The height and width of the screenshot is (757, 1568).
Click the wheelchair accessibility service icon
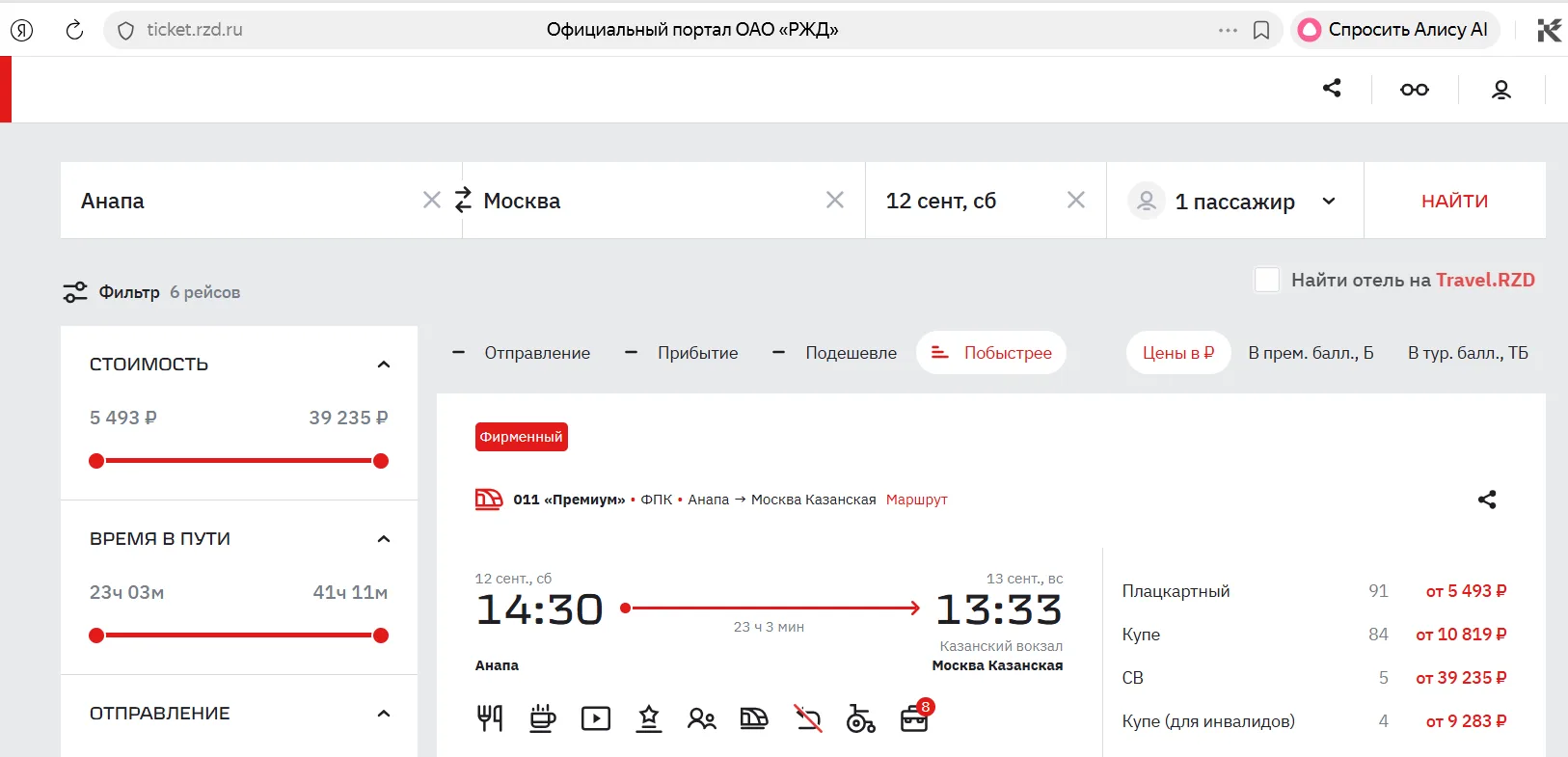[x=860, y=718]
